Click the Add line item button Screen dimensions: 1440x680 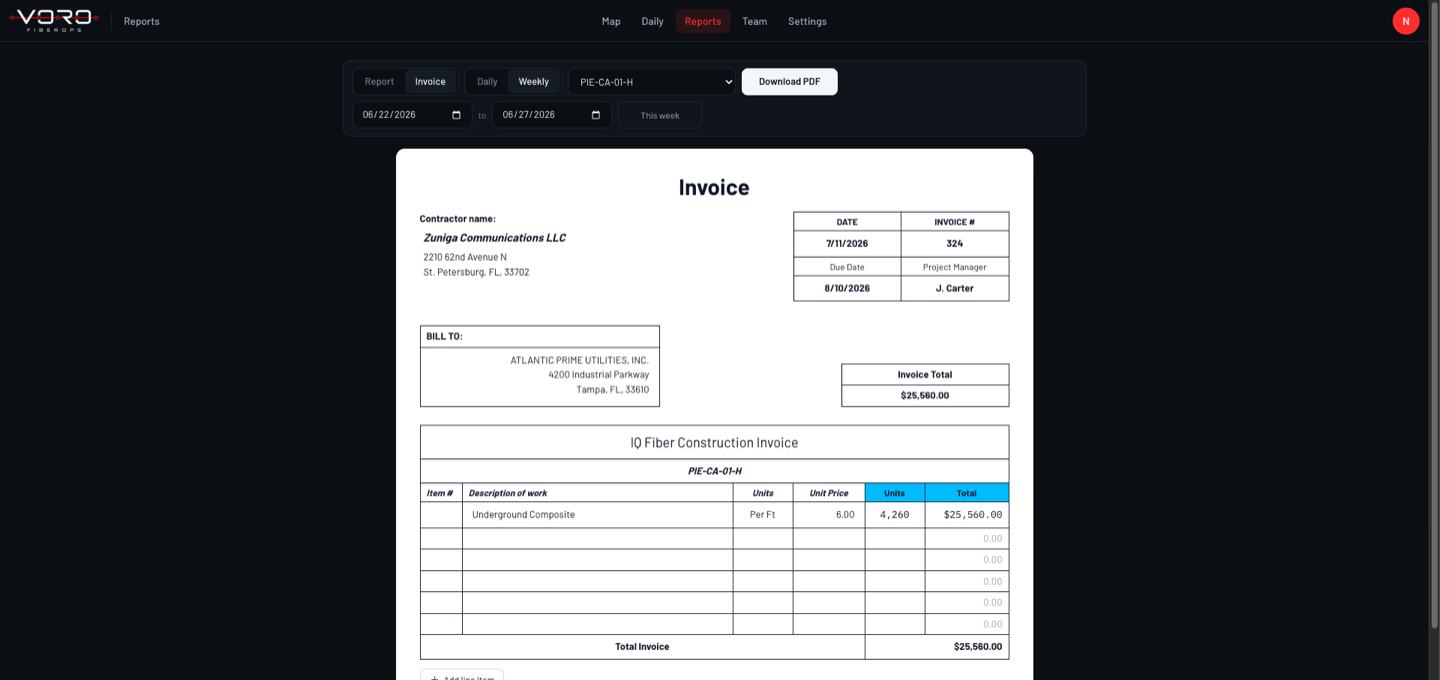(x=462, y=677)
